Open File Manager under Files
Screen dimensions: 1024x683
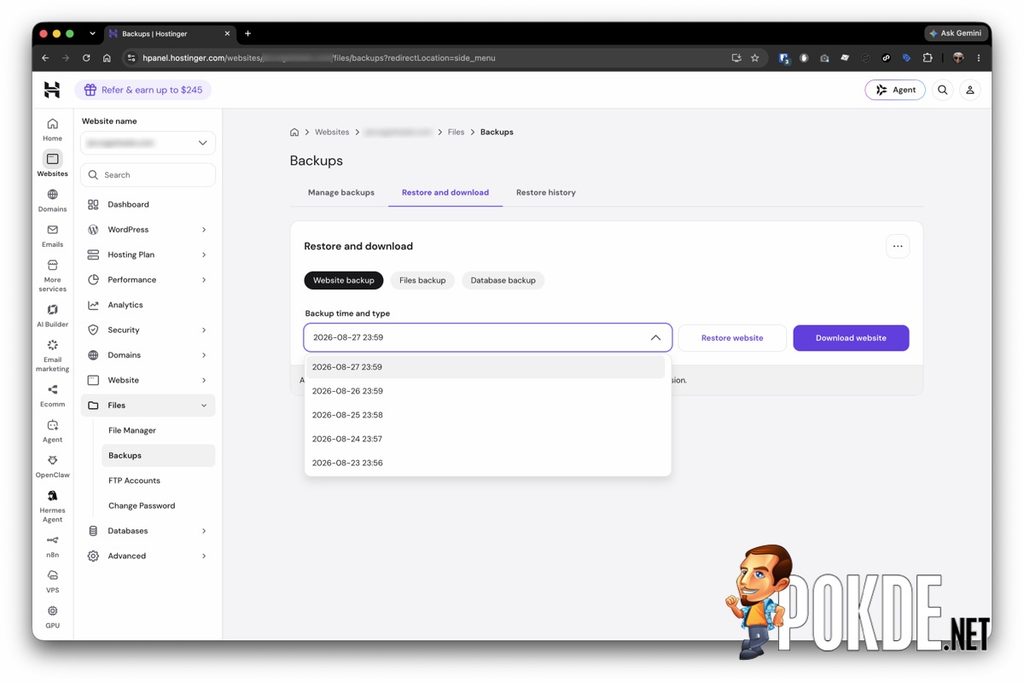coord(158,430)
